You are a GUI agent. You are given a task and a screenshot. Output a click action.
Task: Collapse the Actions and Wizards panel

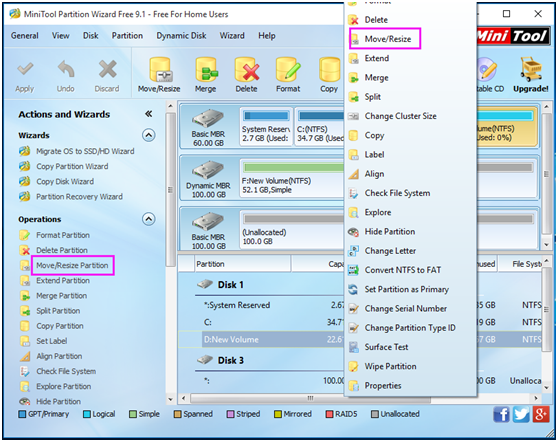pyautogui.click(x=149, y=114)
